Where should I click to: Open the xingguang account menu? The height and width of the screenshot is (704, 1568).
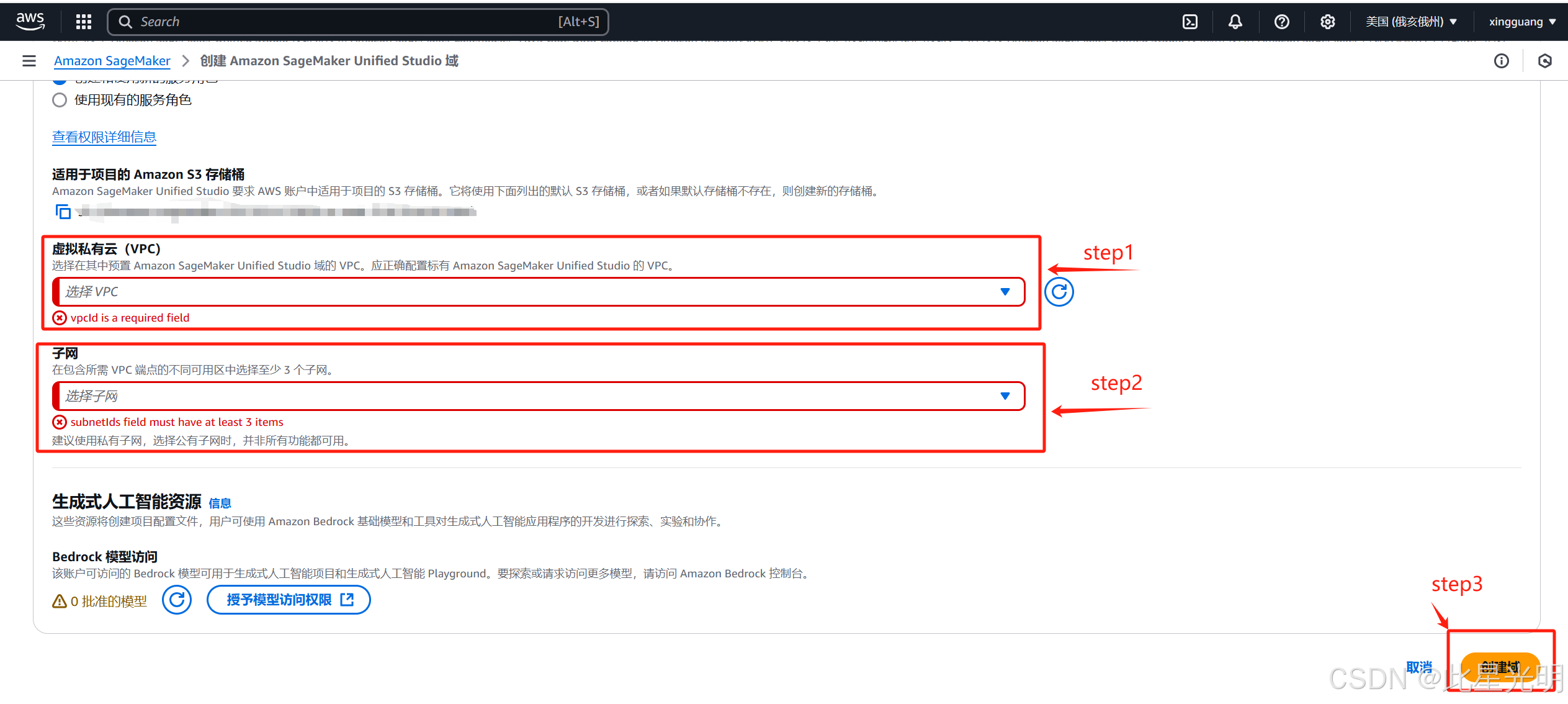[x=1521, y=22]
